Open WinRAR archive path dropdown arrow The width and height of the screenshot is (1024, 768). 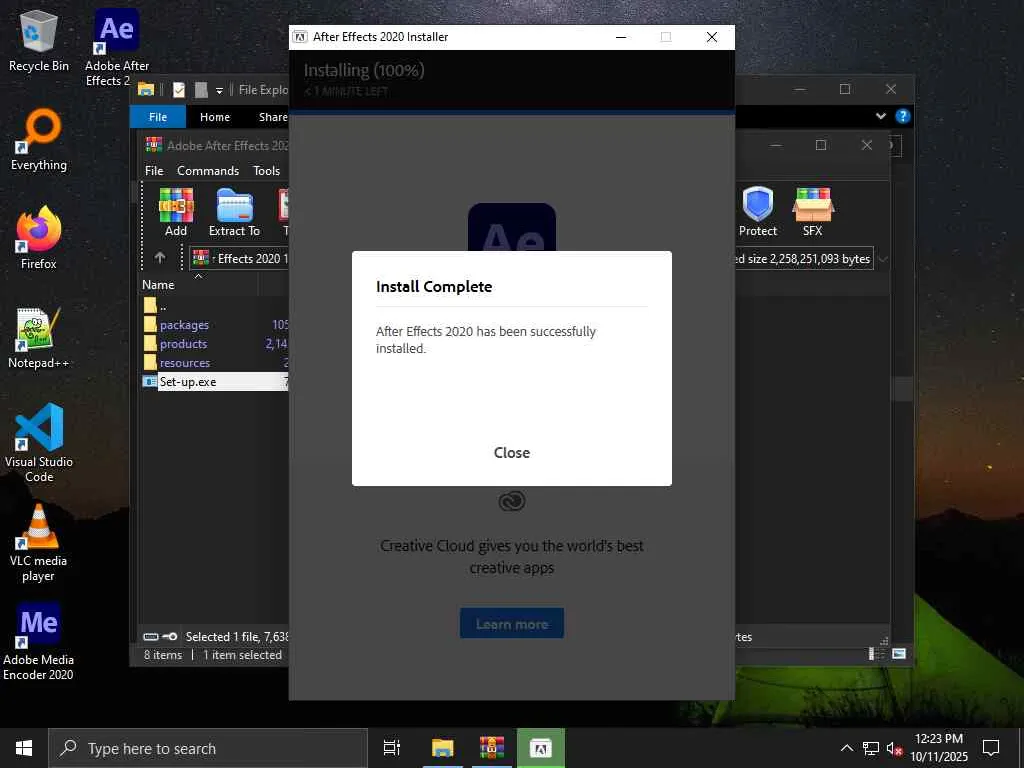883,259
